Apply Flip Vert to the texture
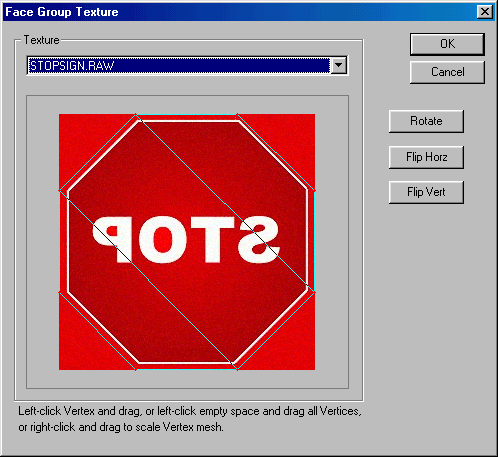Image resolution: width=498 pixels, height=457 pixels. coord(426,192)
